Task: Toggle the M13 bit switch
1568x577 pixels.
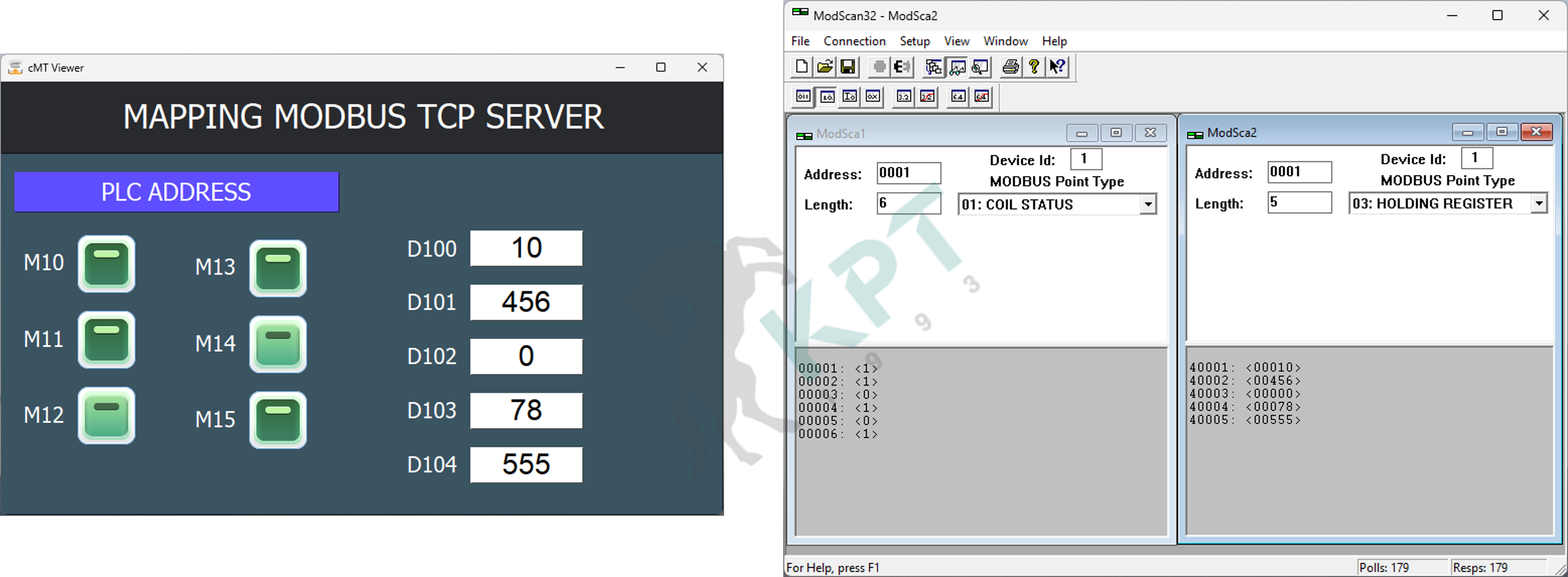Action: pyautogui.click(x=278, y=268)
